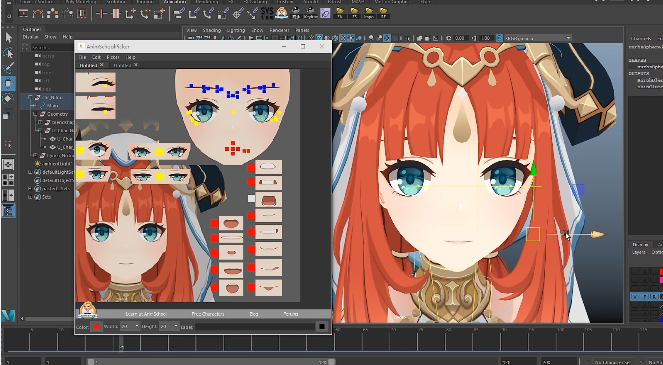Open the viewport Panels menu
Image resolution: width=663 pixels, height=365 pixels.
click(302, 30)
